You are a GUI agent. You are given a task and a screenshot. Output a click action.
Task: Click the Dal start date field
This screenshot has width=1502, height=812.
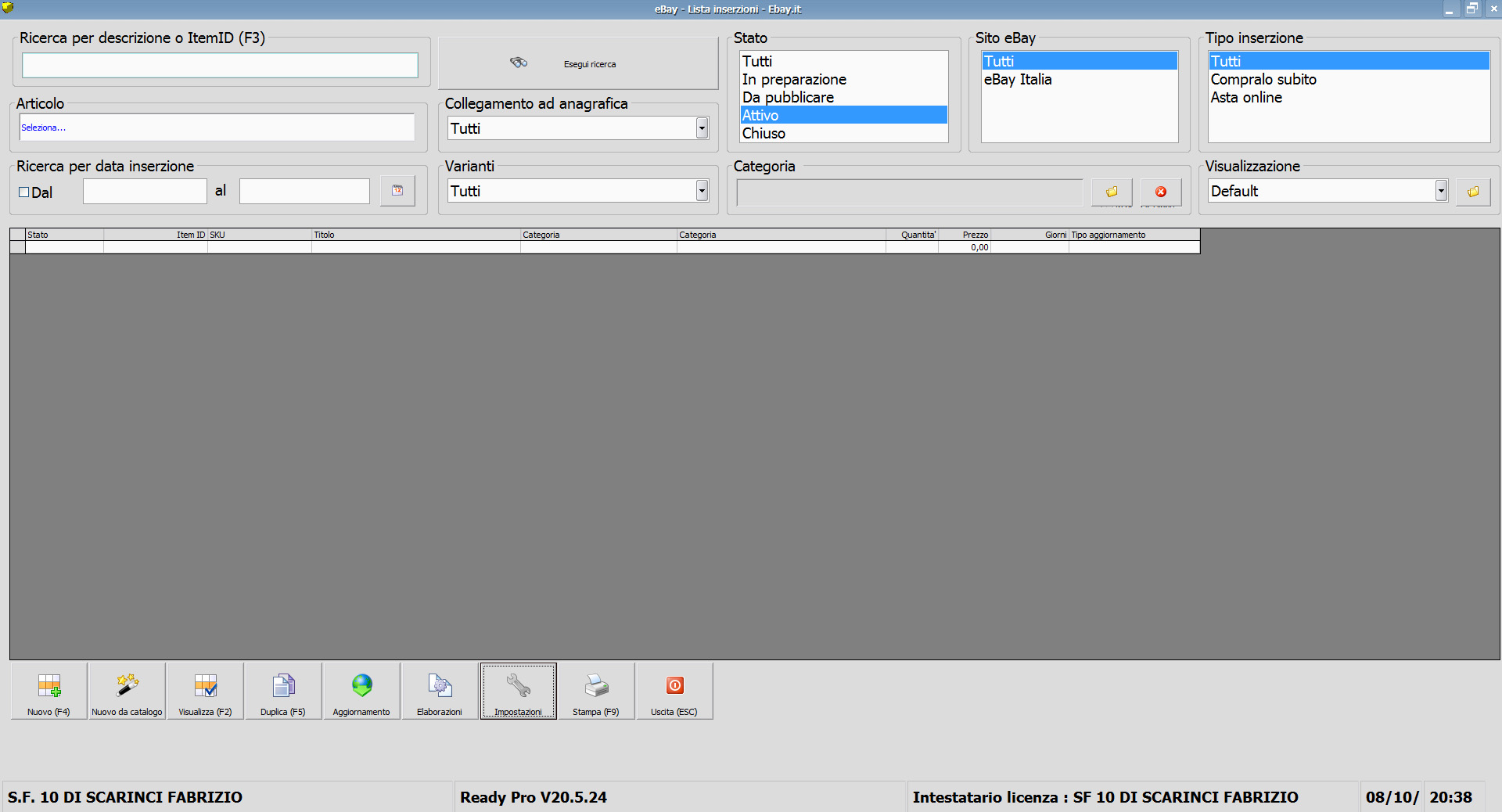click(x=145, y=192)
